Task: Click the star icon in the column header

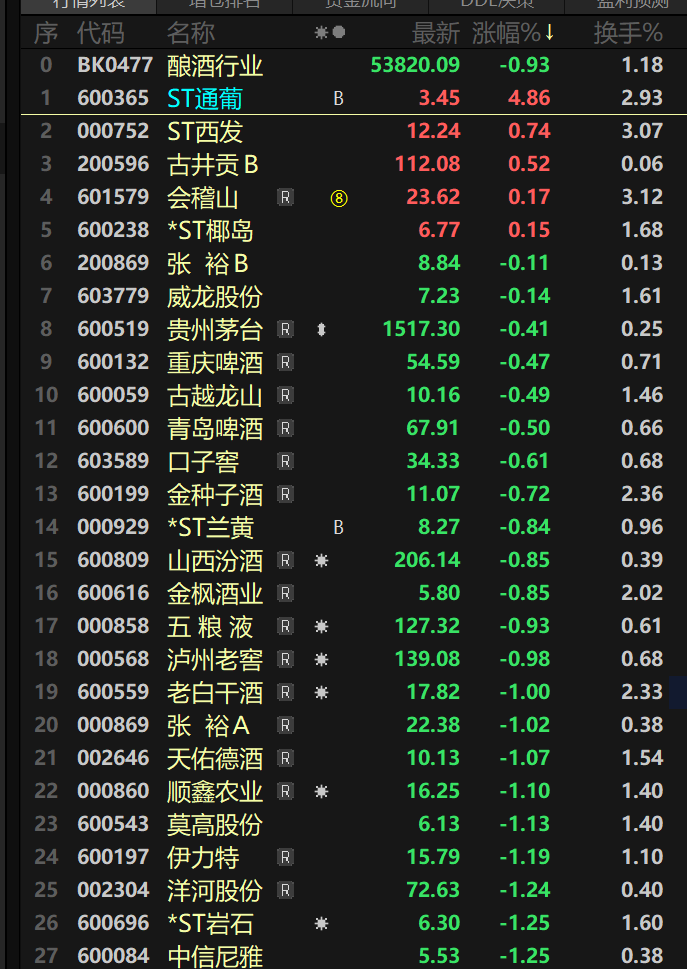Action: click(321, 32)
